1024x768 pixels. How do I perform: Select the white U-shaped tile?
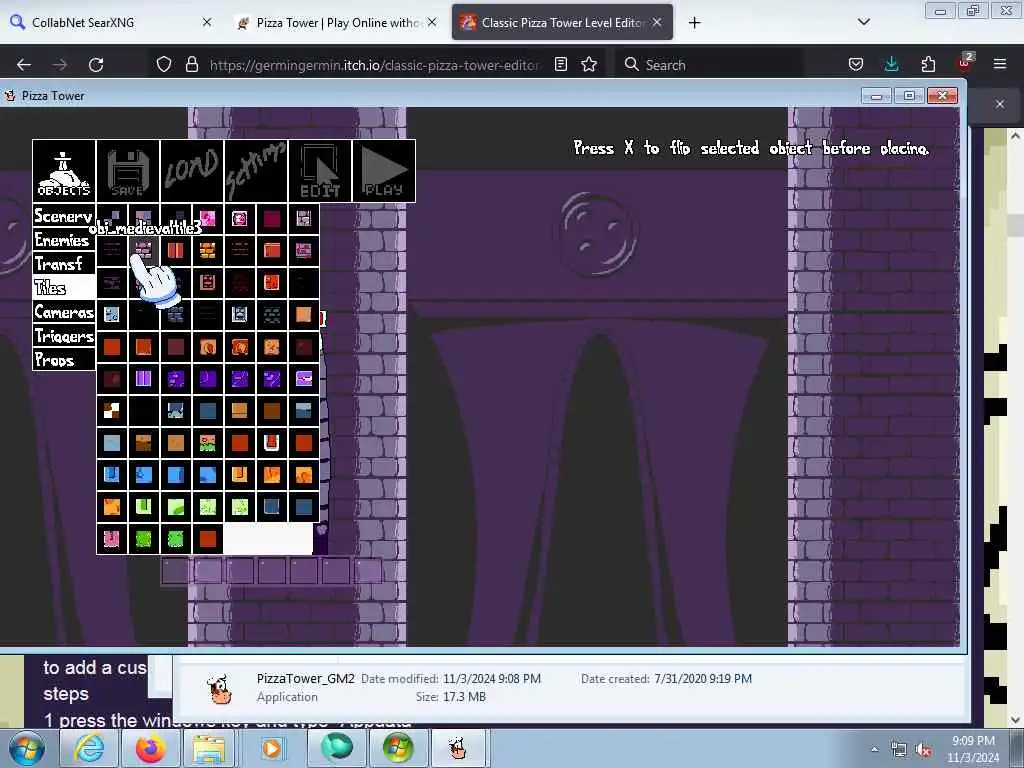point(272,442)
